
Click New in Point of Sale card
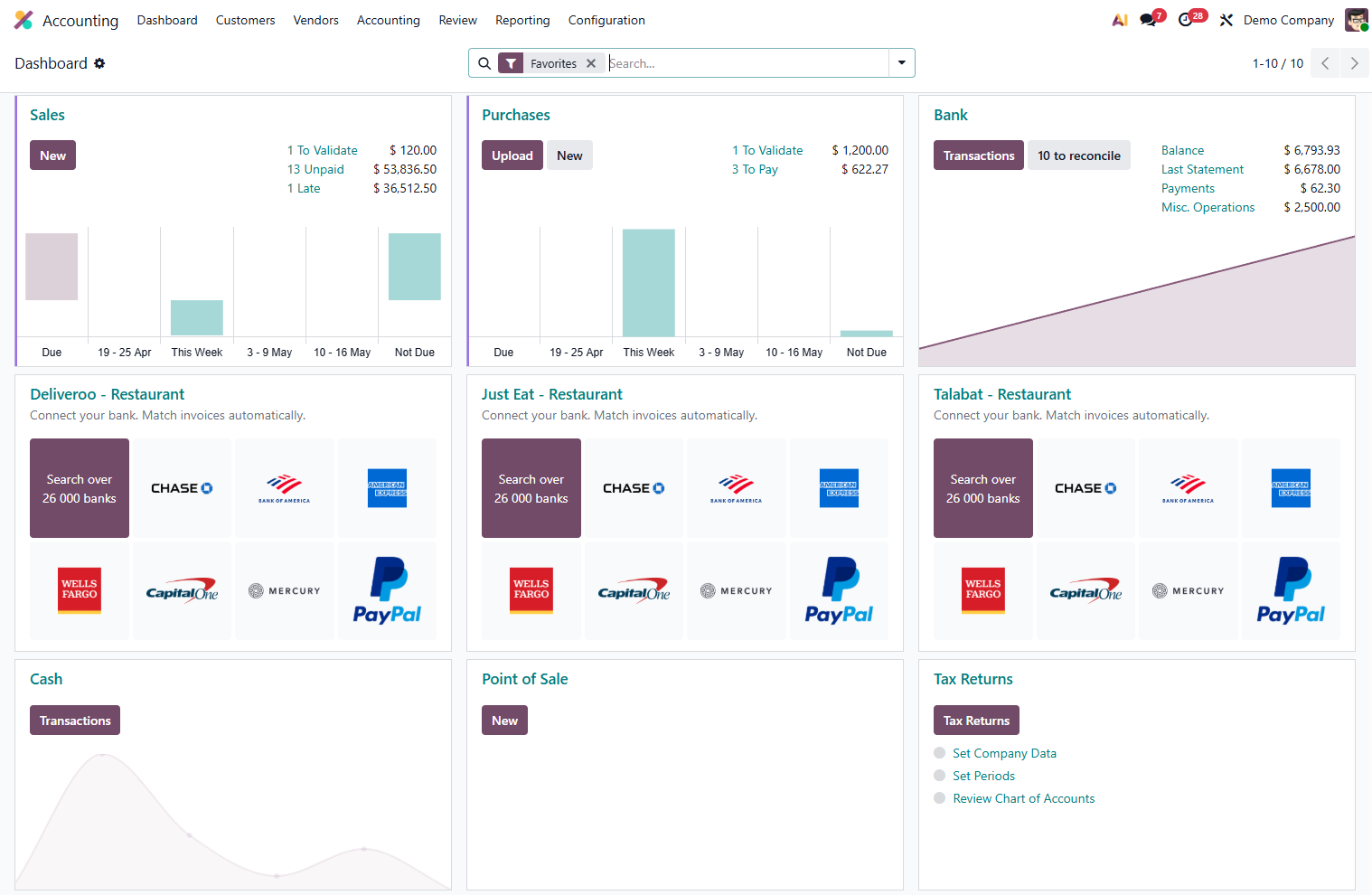504,721
